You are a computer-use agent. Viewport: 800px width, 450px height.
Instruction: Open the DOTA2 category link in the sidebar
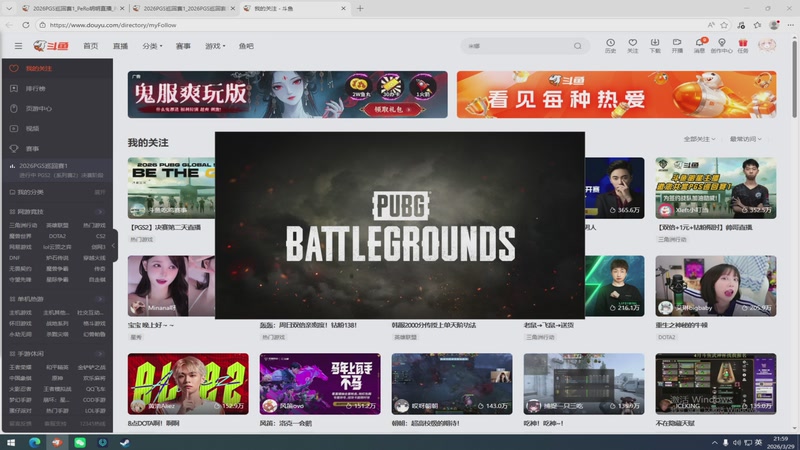57,236
